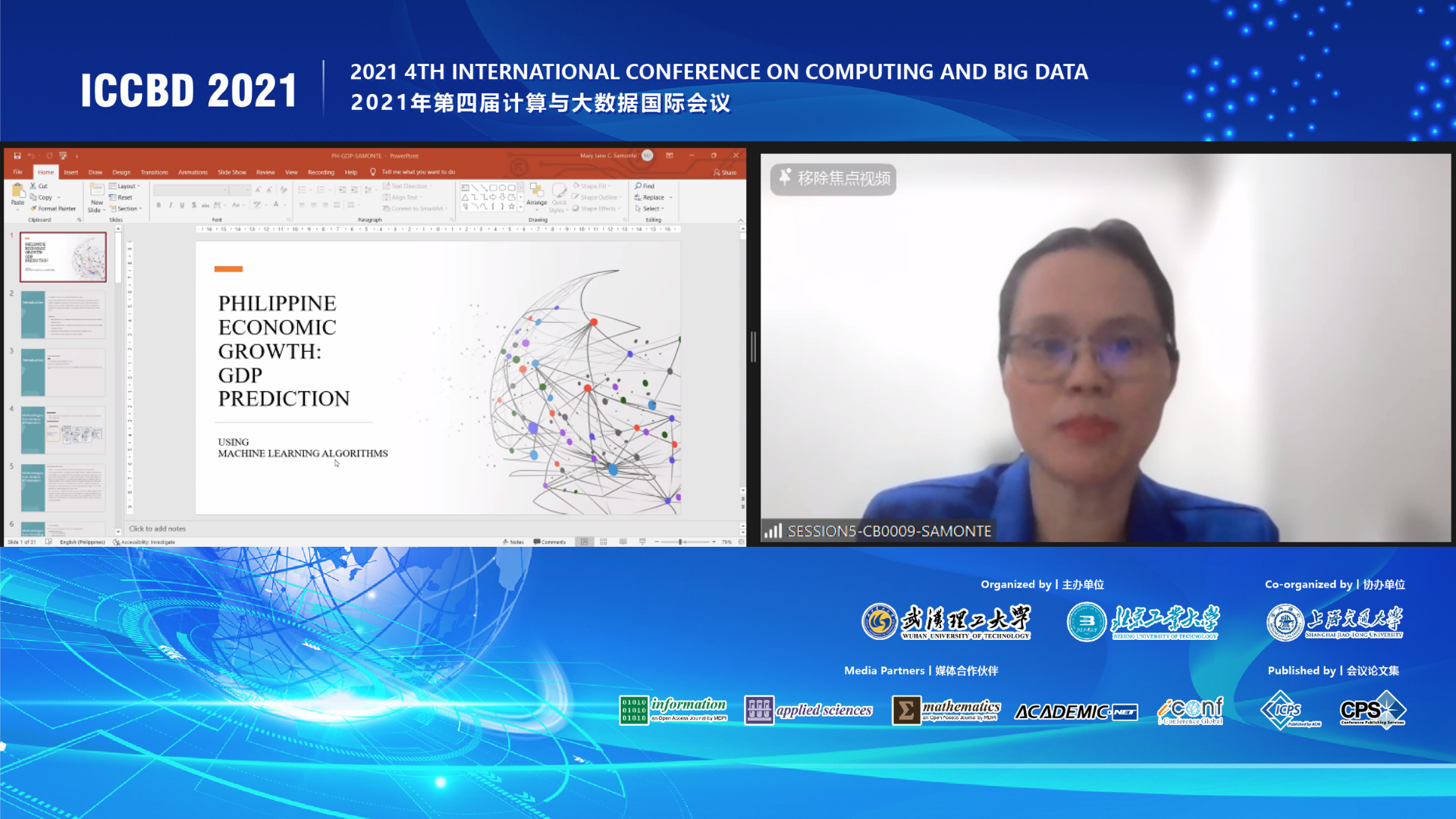Open the Animations tab
The height and width of the screenshot is (819, 1456).
click(193, 172)
